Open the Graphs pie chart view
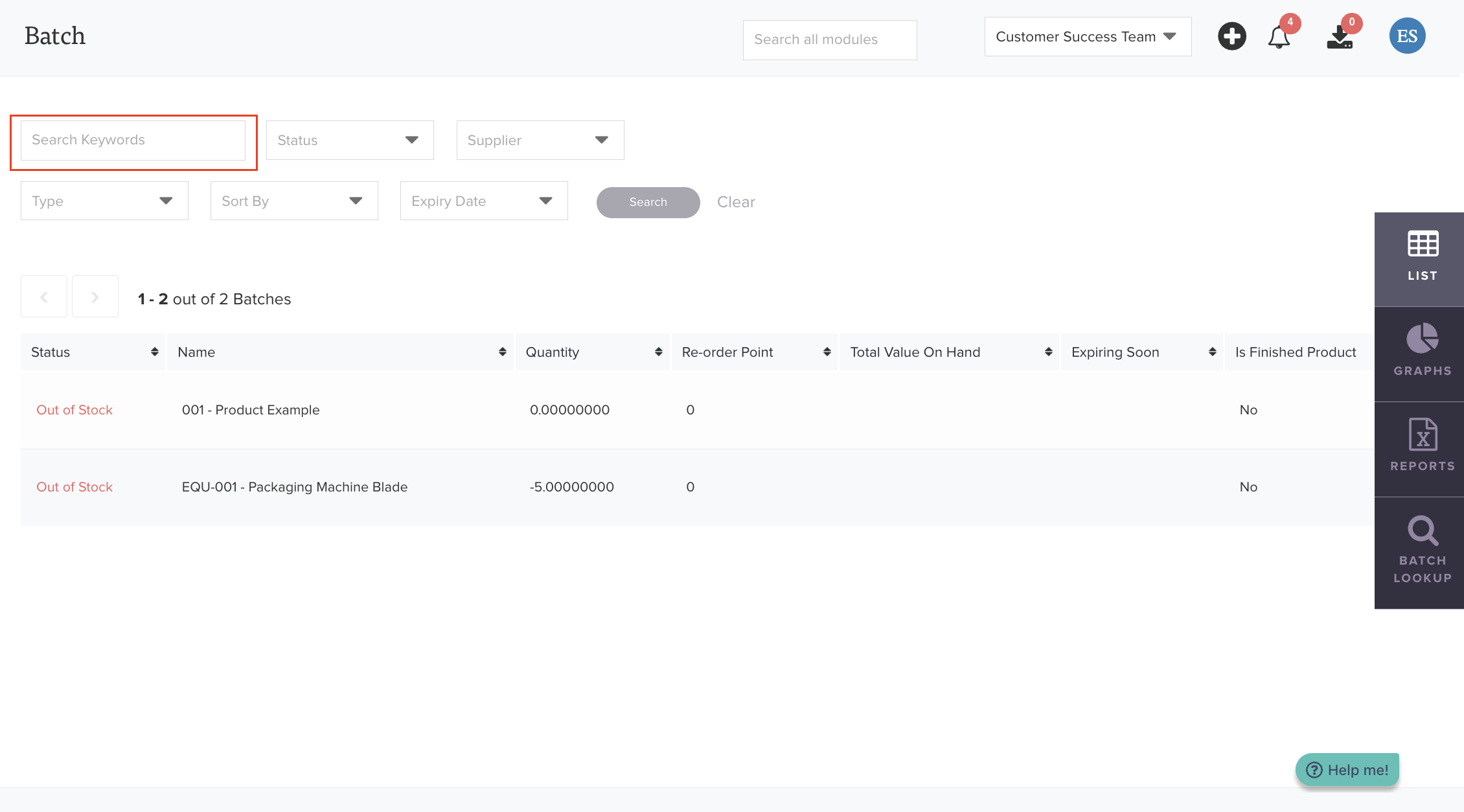 pos(1422,351)
